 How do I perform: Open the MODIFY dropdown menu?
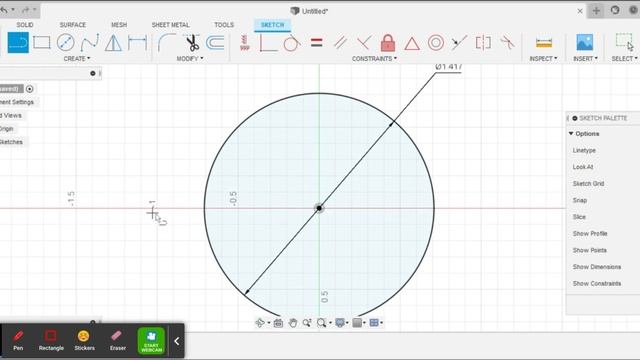[x=190, y=59]
